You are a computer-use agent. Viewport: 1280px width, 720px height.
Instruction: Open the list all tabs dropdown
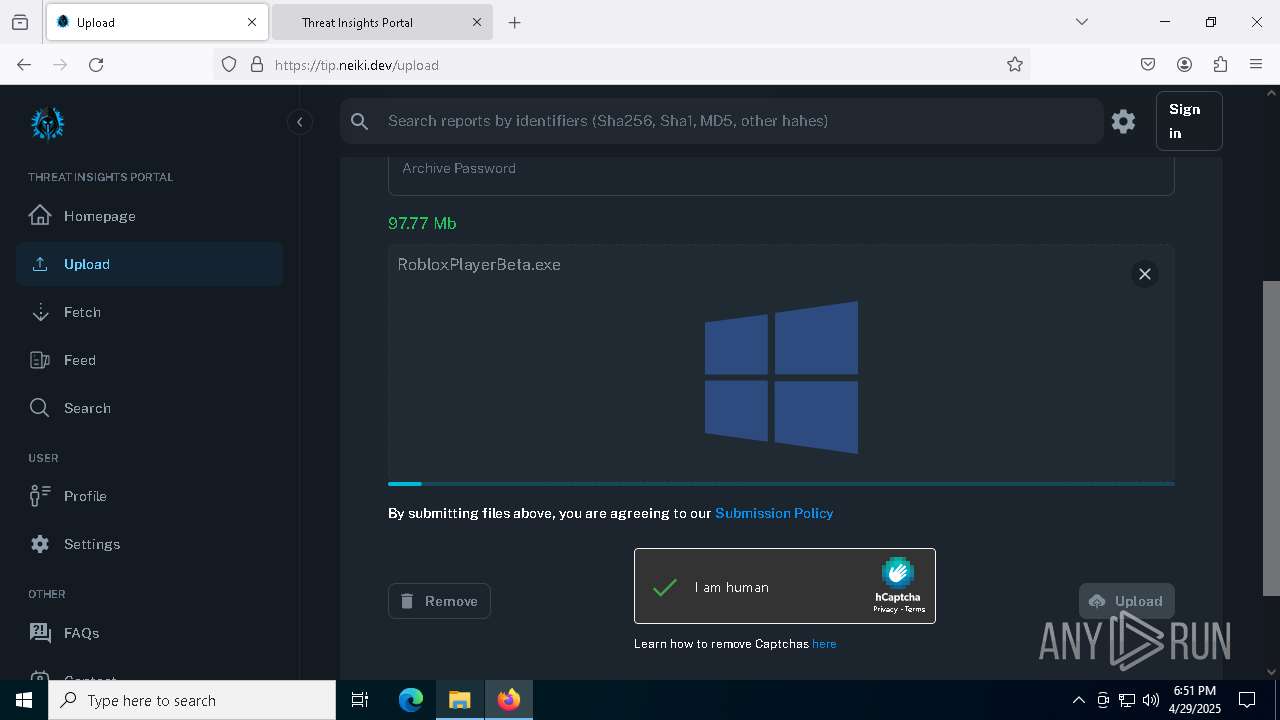1081,22
